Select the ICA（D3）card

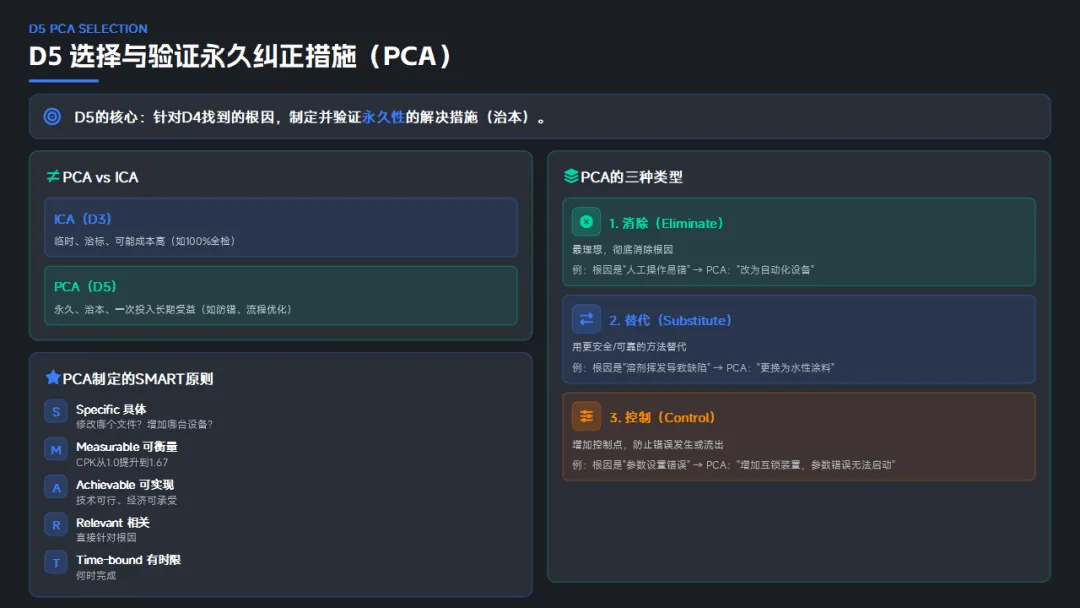pyautogui.click(x=281, y=228)
